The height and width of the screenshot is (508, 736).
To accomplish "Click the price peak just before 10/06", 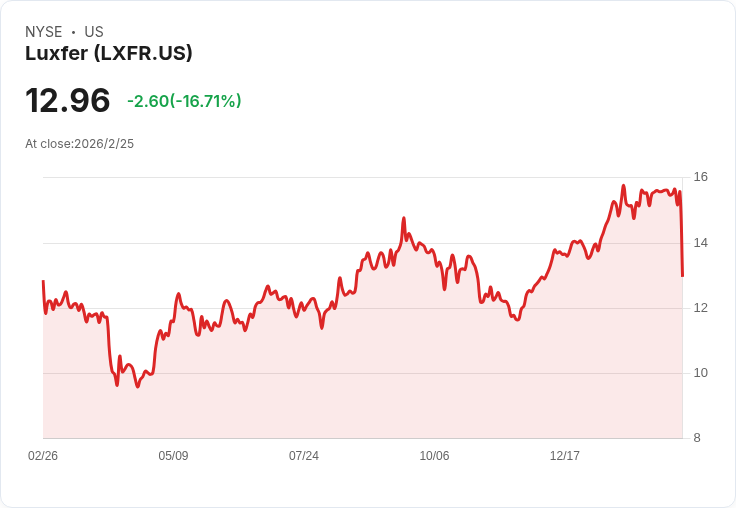I will point(404,218).
